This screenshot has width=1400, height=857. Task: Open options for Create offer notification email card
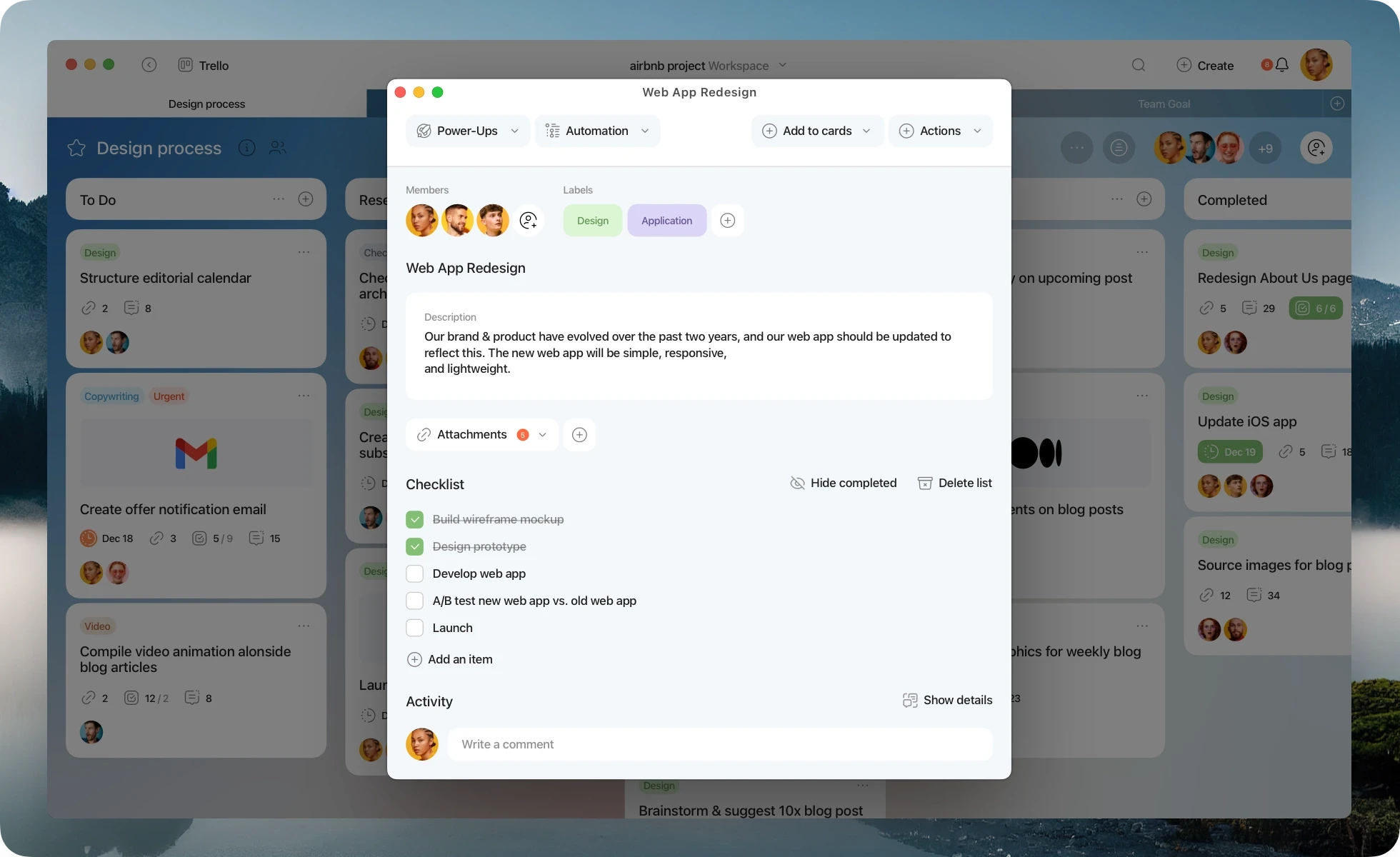coord(304,396)
